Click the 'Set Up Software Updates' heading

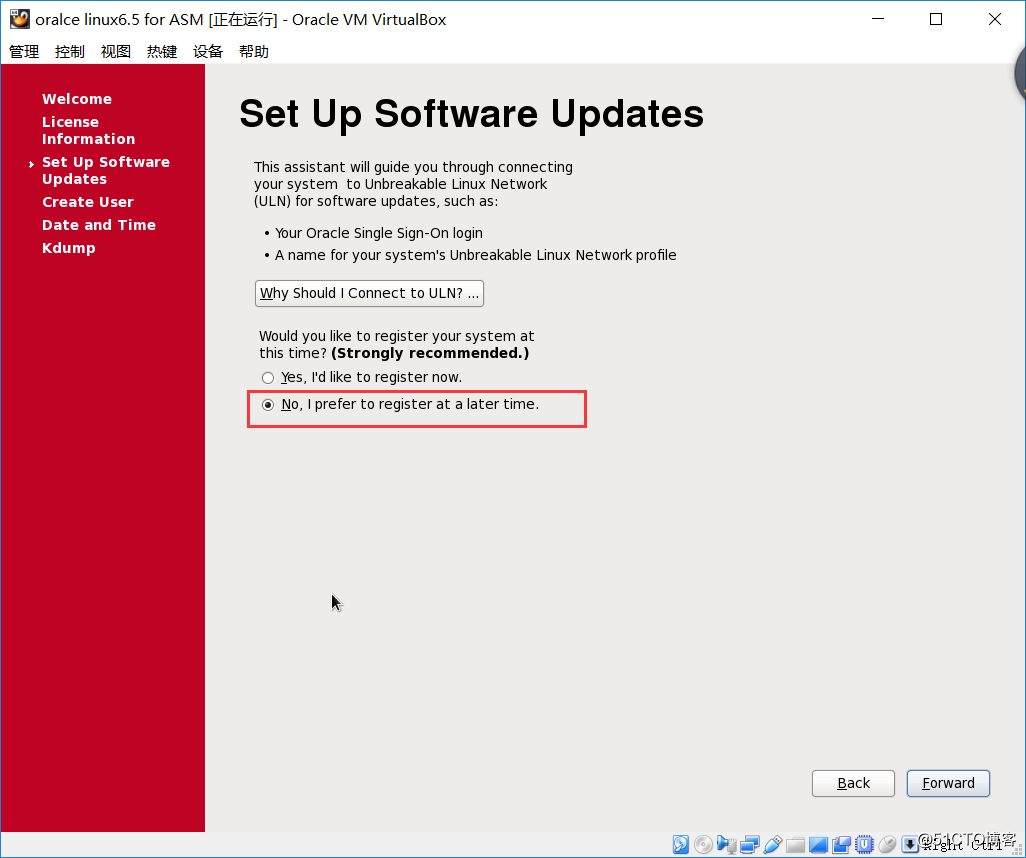(x=471, y=114)
